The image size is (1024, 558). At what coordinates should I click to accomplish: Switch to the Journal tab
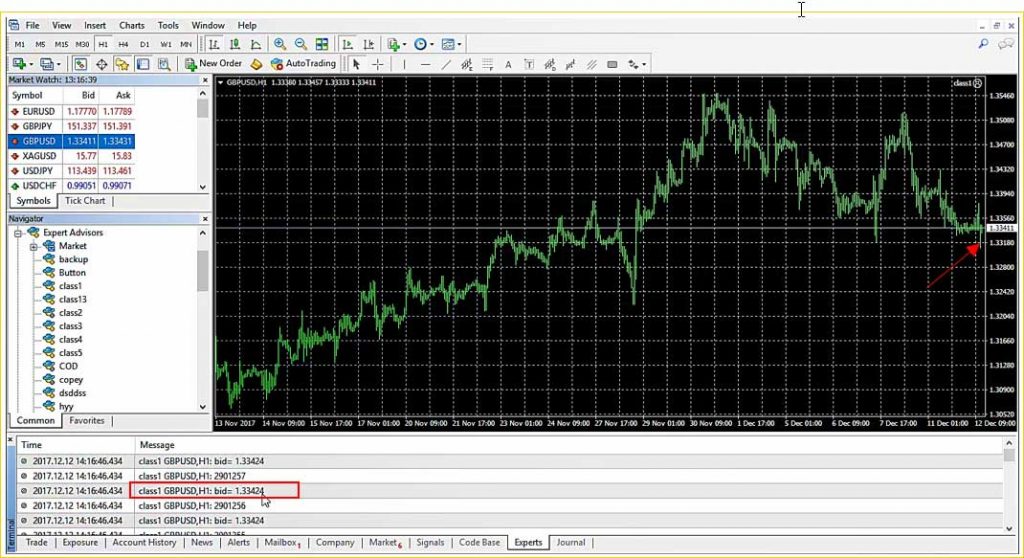point(570,542)
